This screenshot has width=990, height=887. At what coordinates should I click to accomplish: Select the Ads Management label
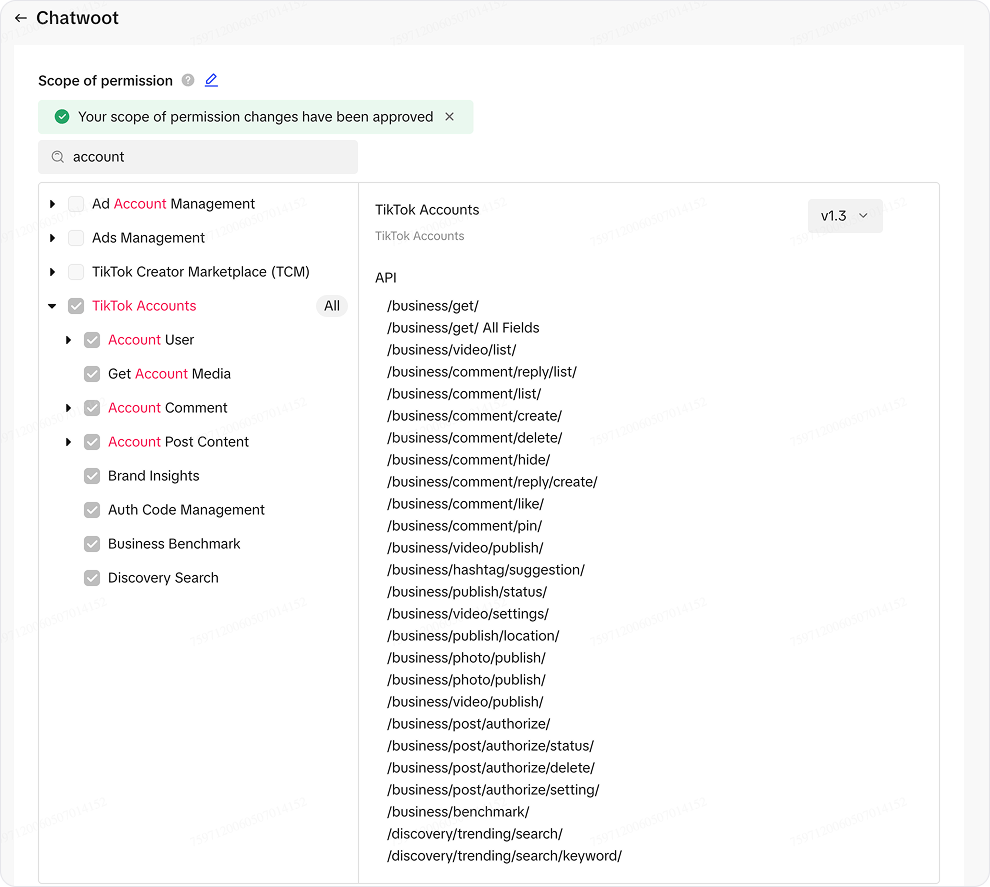pos(148,238)
